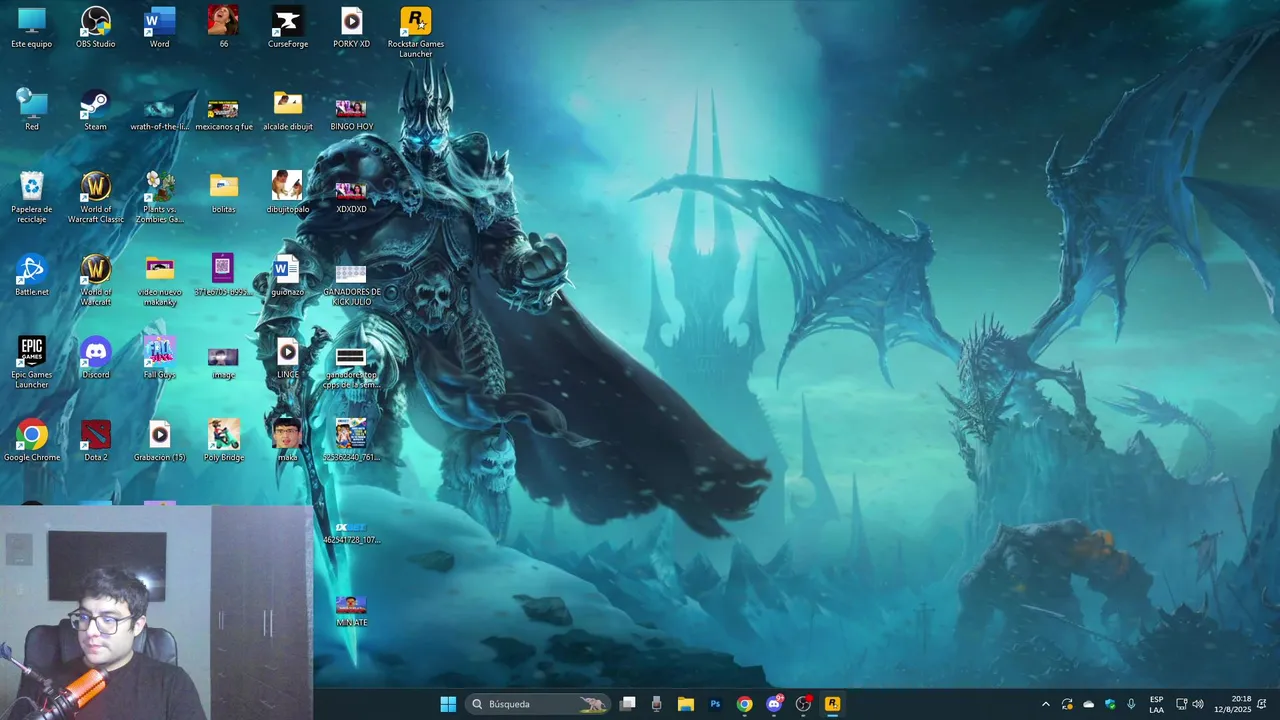Select the dibujitopalo image file
This screenshot has height=720, width=1280.
click(x=288, y=192)
